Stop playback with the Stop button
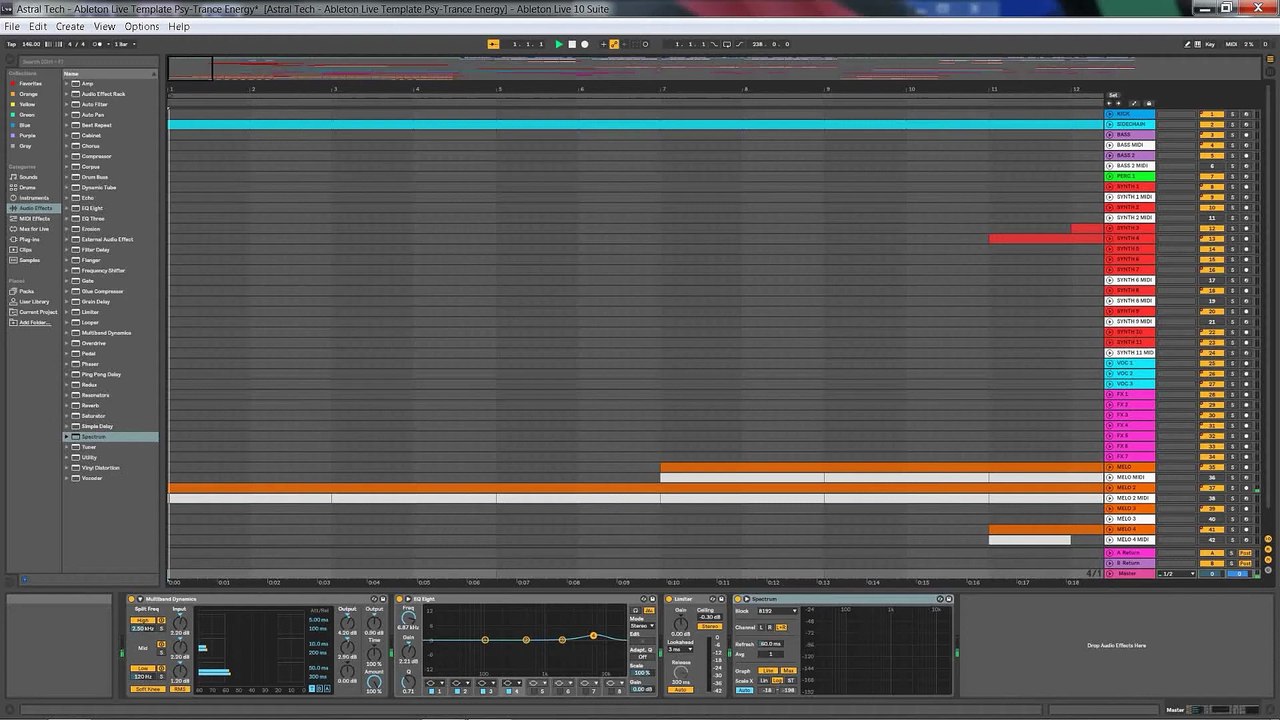This screenshot has width=1280, height=720. [x=572, y=44]
